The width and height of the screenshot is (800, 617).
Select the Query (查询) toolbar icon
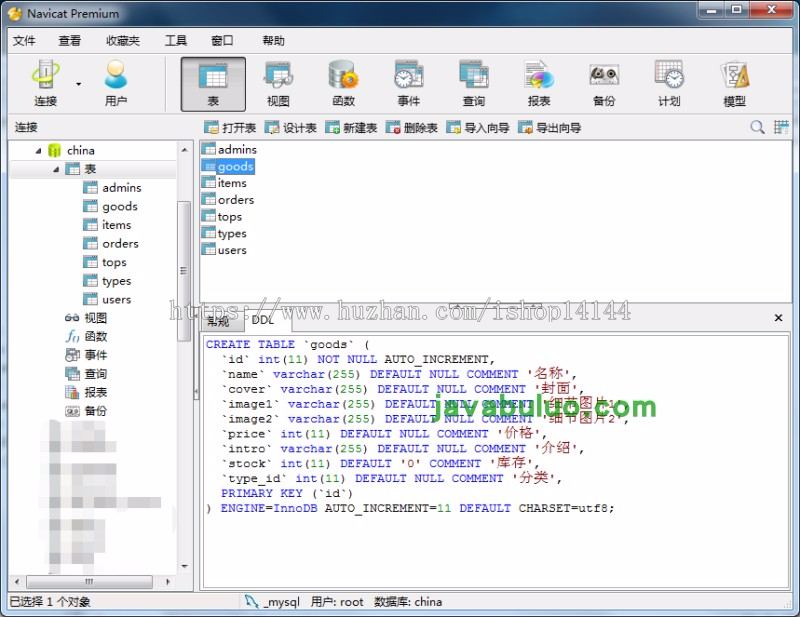pos(474,84)
